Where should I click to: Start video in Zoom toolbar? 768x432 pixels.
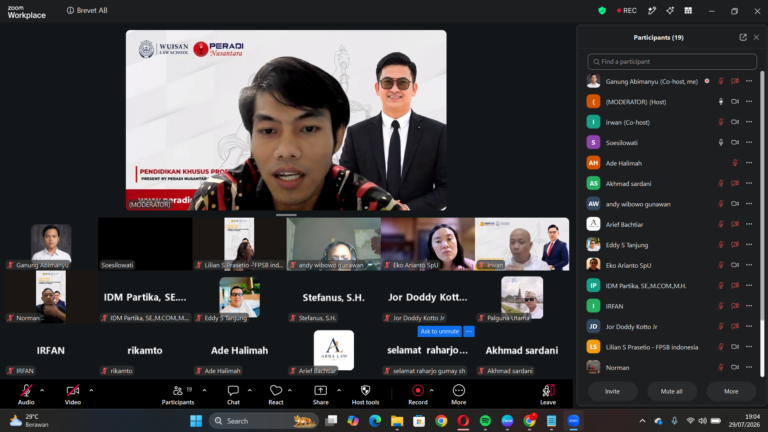(x=72, y=394)
